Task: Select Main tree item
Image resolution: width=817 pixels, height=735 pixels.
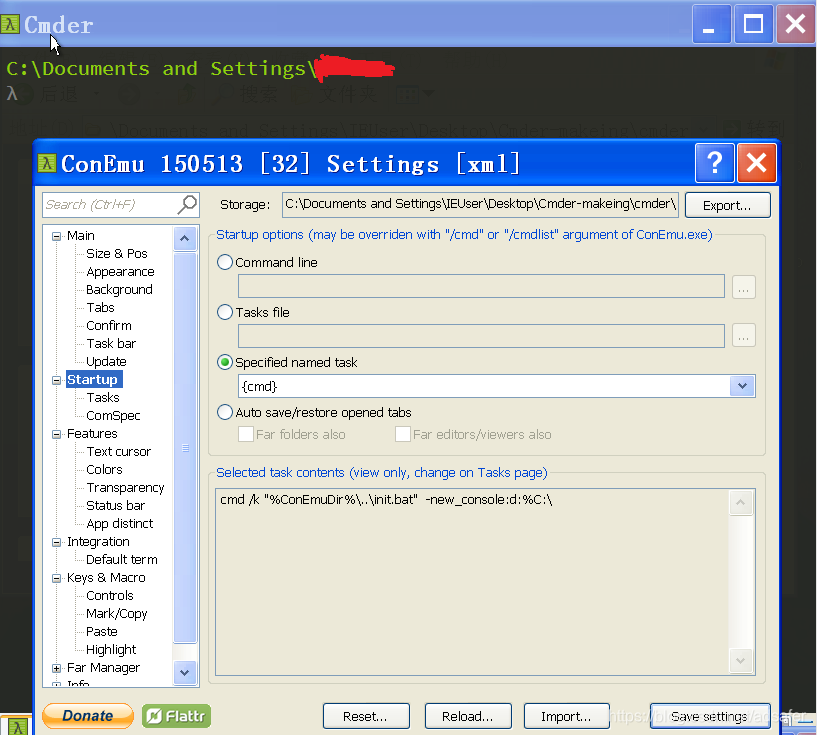Action: tap(81, 236)
